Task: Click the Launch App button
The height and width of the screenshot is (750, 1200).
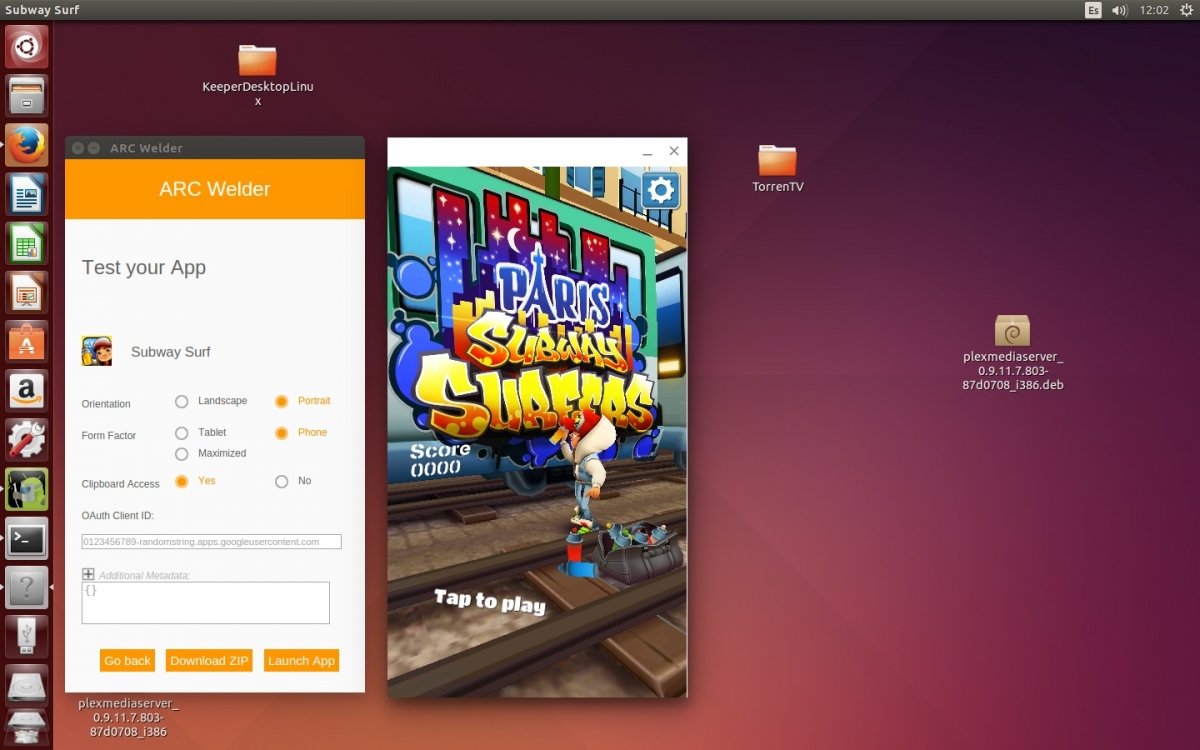Action: (301, 661)
